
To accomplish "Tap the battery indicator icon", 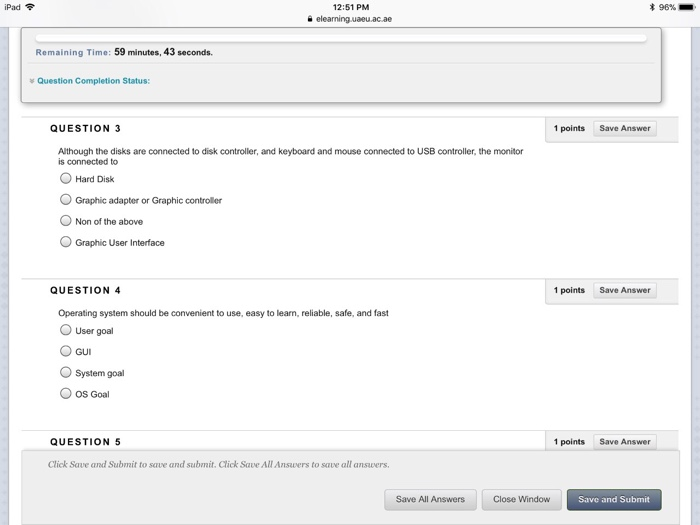I will (x=687, y=7).
